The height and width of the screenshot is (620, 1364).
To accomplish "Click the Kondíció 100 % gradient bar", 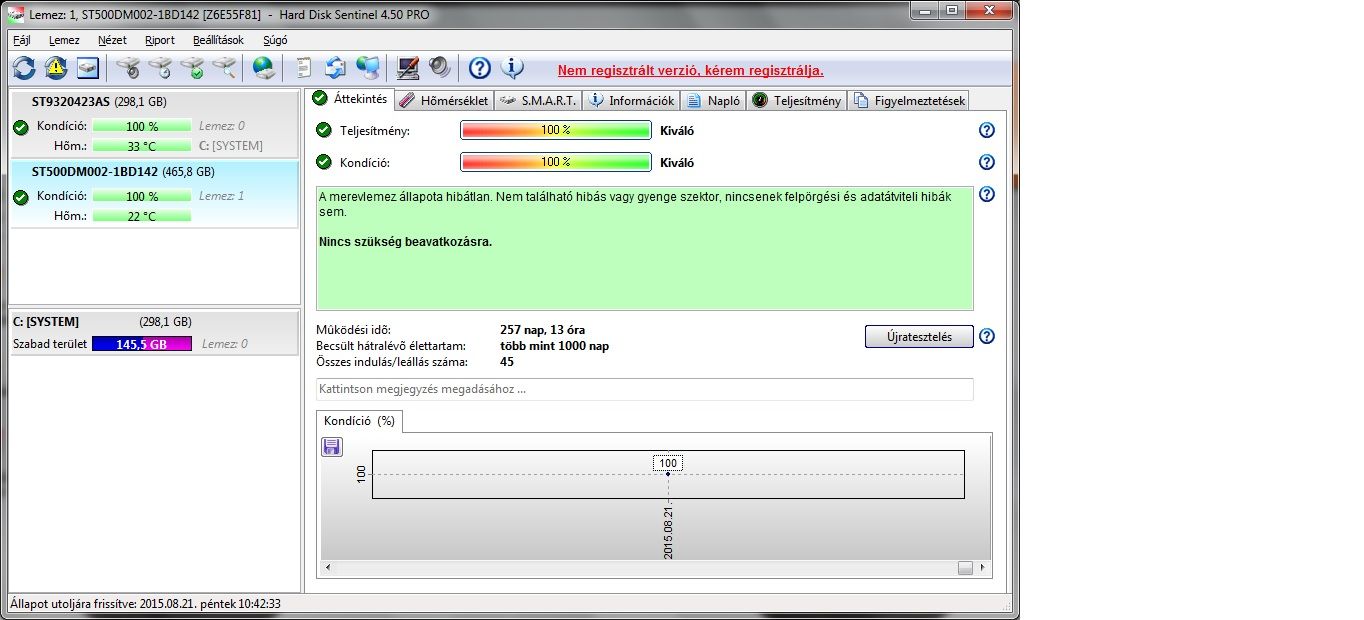I will (x=556, y=162).
